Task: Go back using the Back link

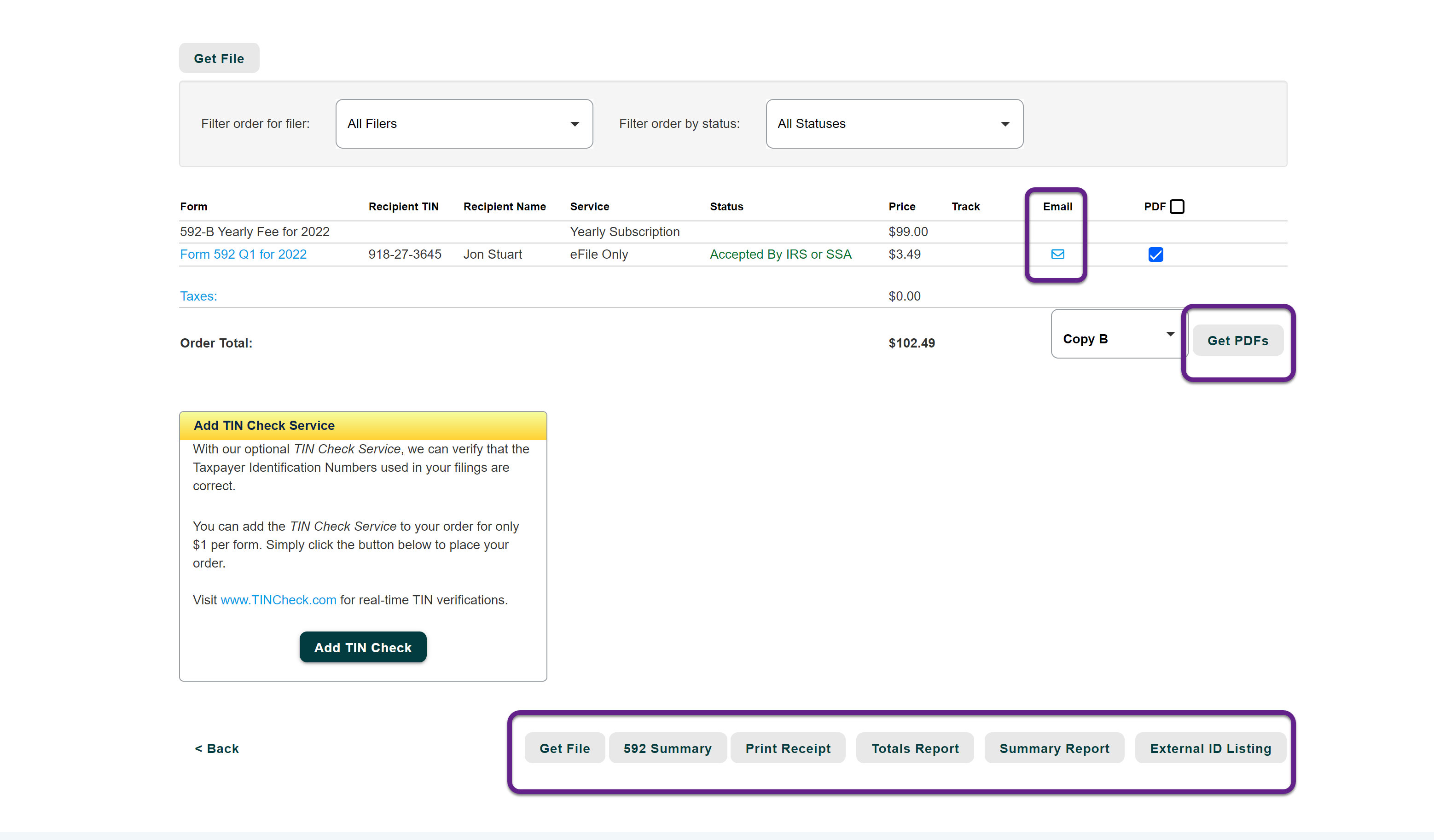Action: click(x=217, y=748)
